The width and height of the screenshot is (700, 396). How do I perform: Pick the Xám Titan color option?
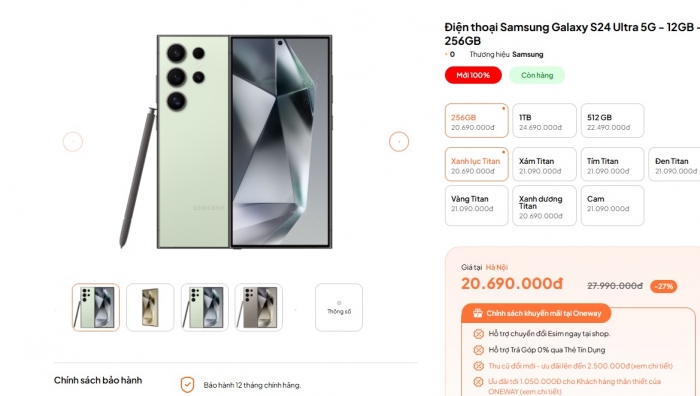(x=544, y=164)
